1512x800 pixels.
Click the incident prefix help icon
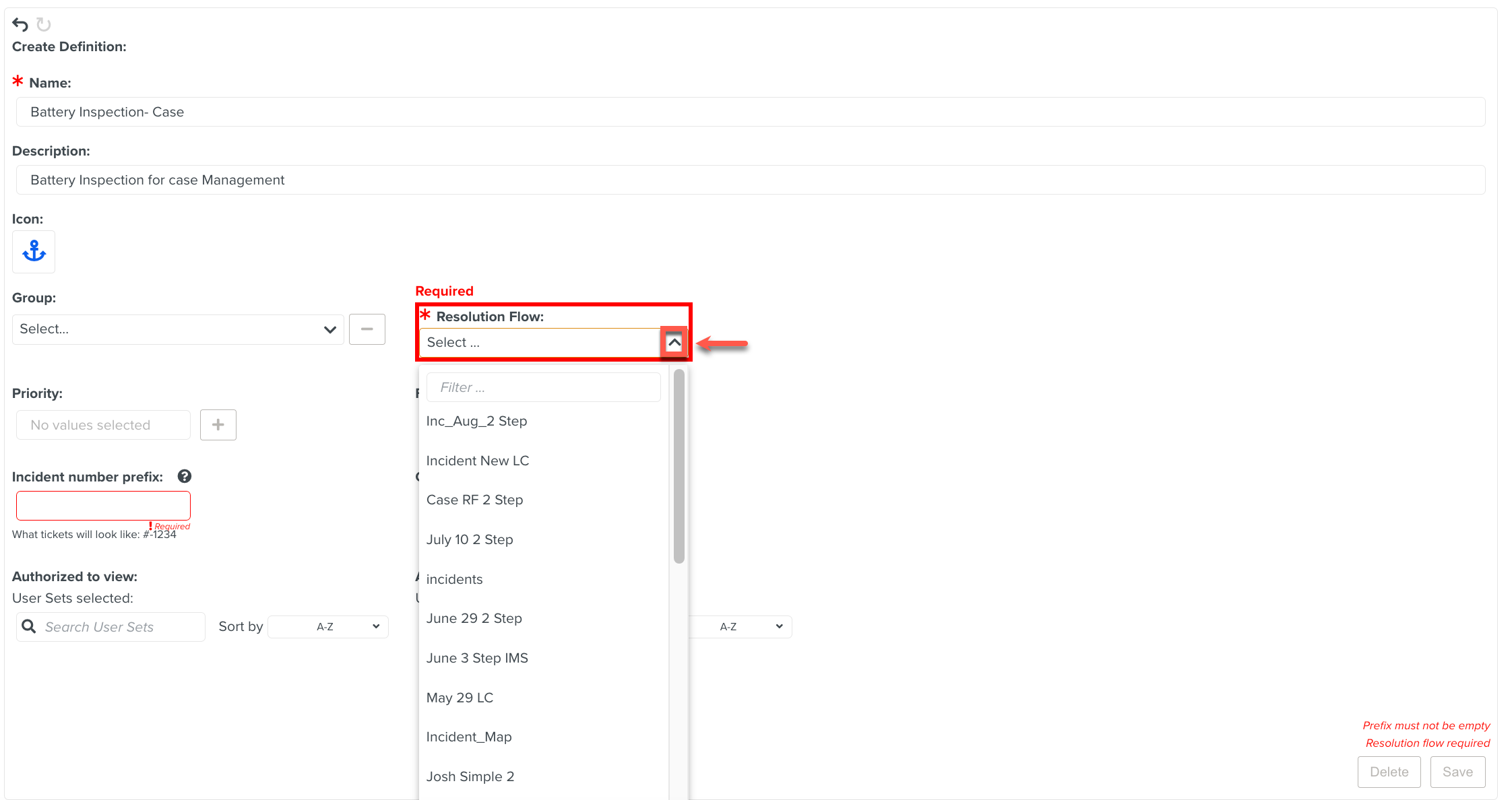pyautogui.click(x=185, y=477)
